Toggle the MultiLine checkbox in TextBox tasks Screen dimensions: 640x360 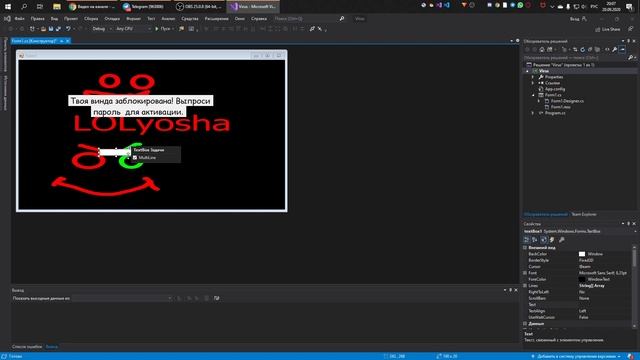(x=135, y=158)
